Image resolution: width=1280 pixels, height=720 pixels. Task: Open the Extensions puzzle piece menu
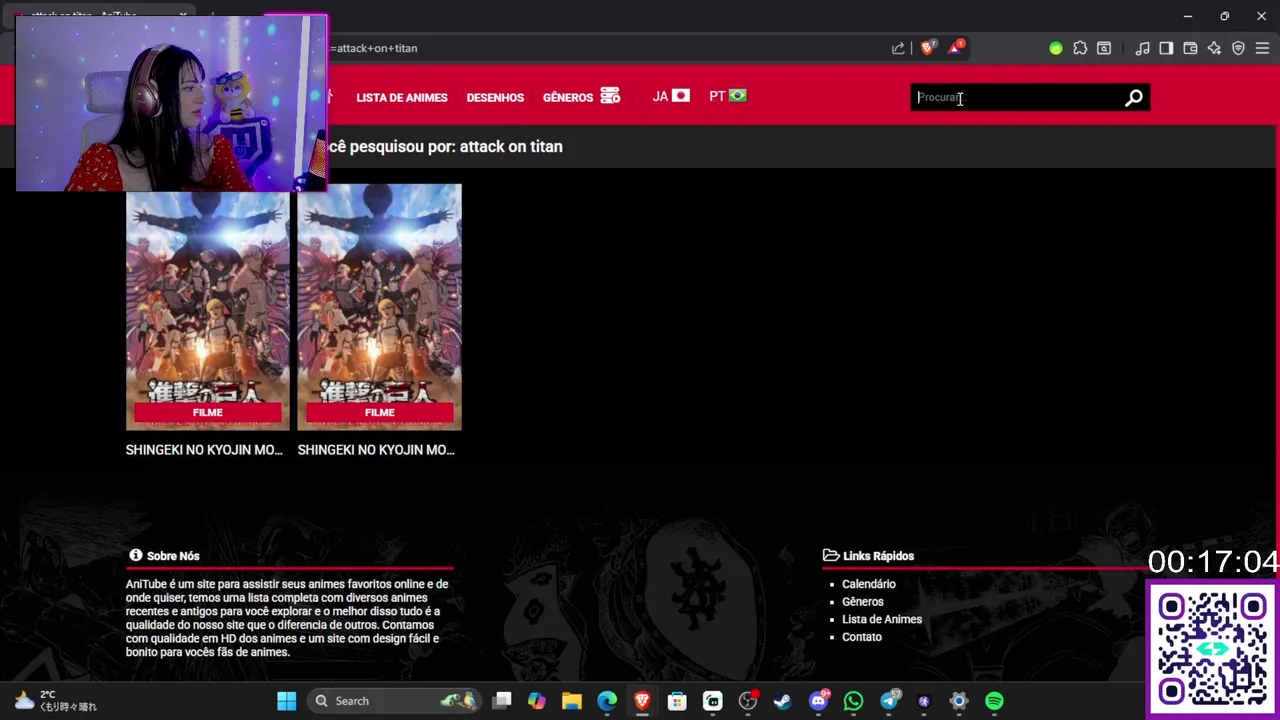pos(1080,48)
